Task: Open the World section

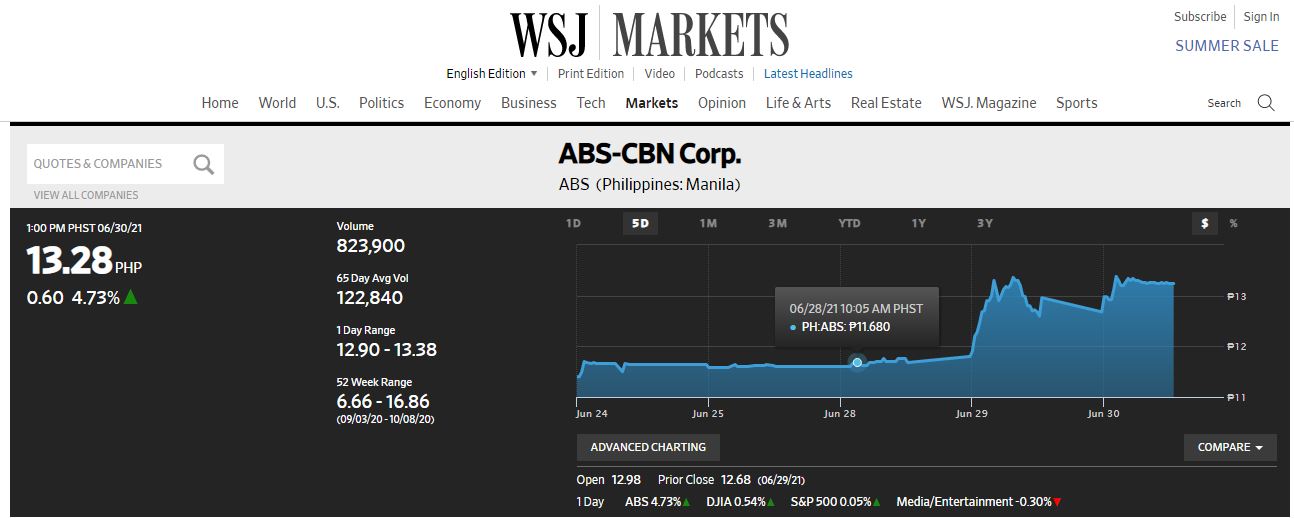Action: (x=277, y=103)
